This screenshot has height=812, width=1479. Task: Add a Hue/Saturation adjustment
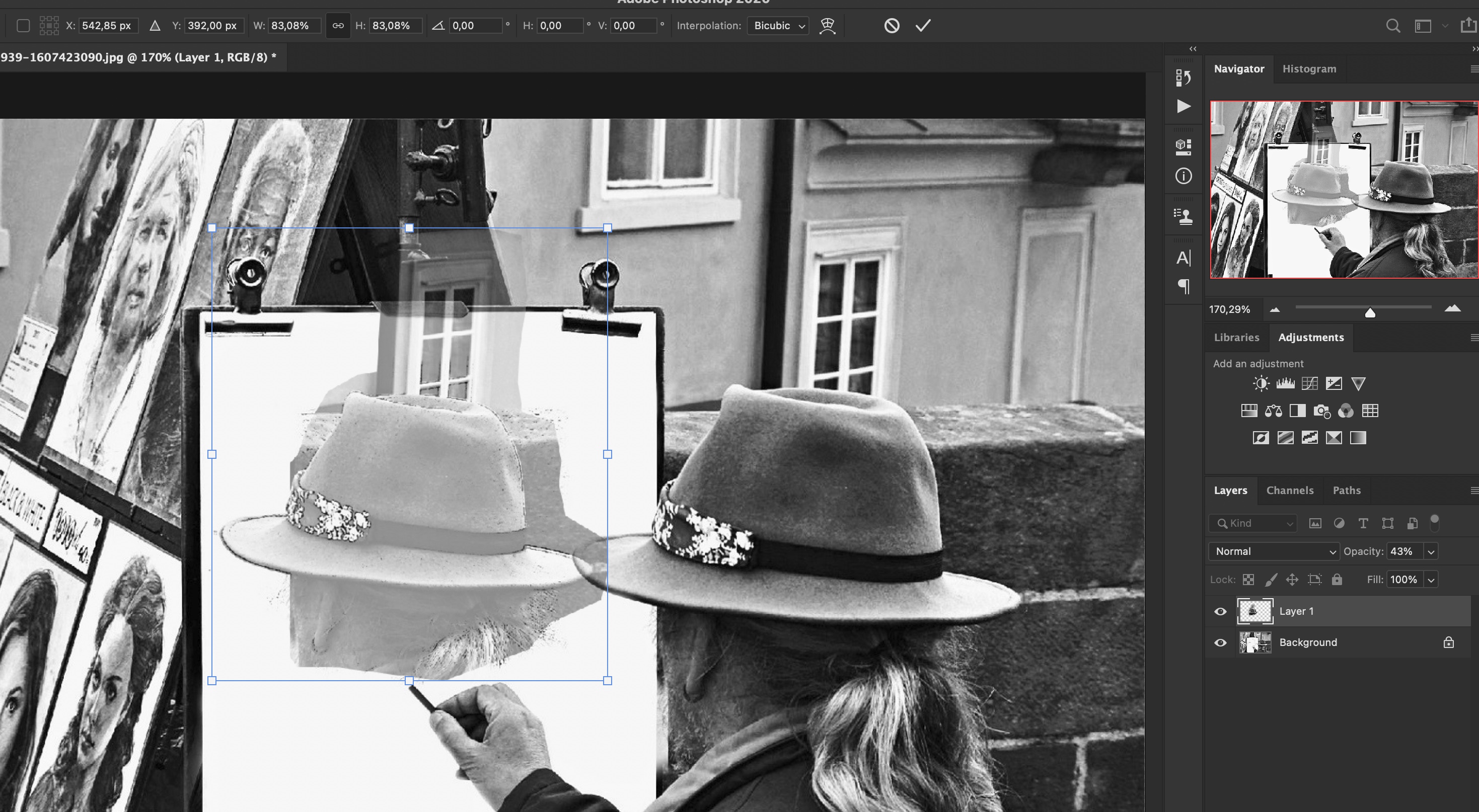pos(1249,411)
